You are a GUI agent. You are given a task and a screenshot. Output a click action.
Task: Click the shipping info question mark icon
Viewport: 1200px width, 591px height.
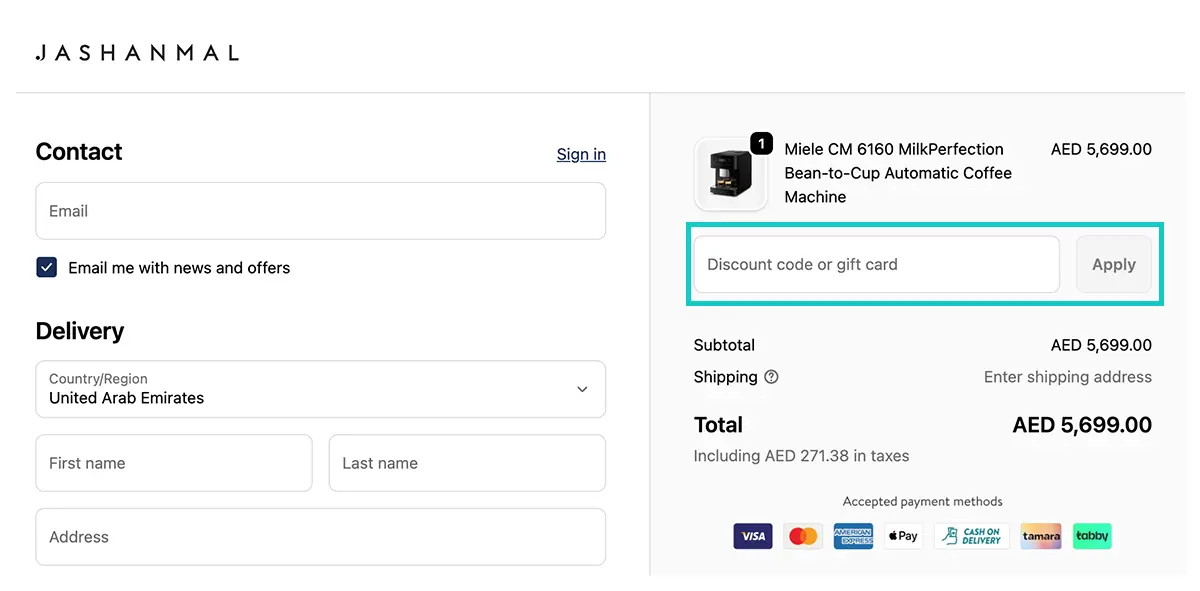(x=771, y=377)
